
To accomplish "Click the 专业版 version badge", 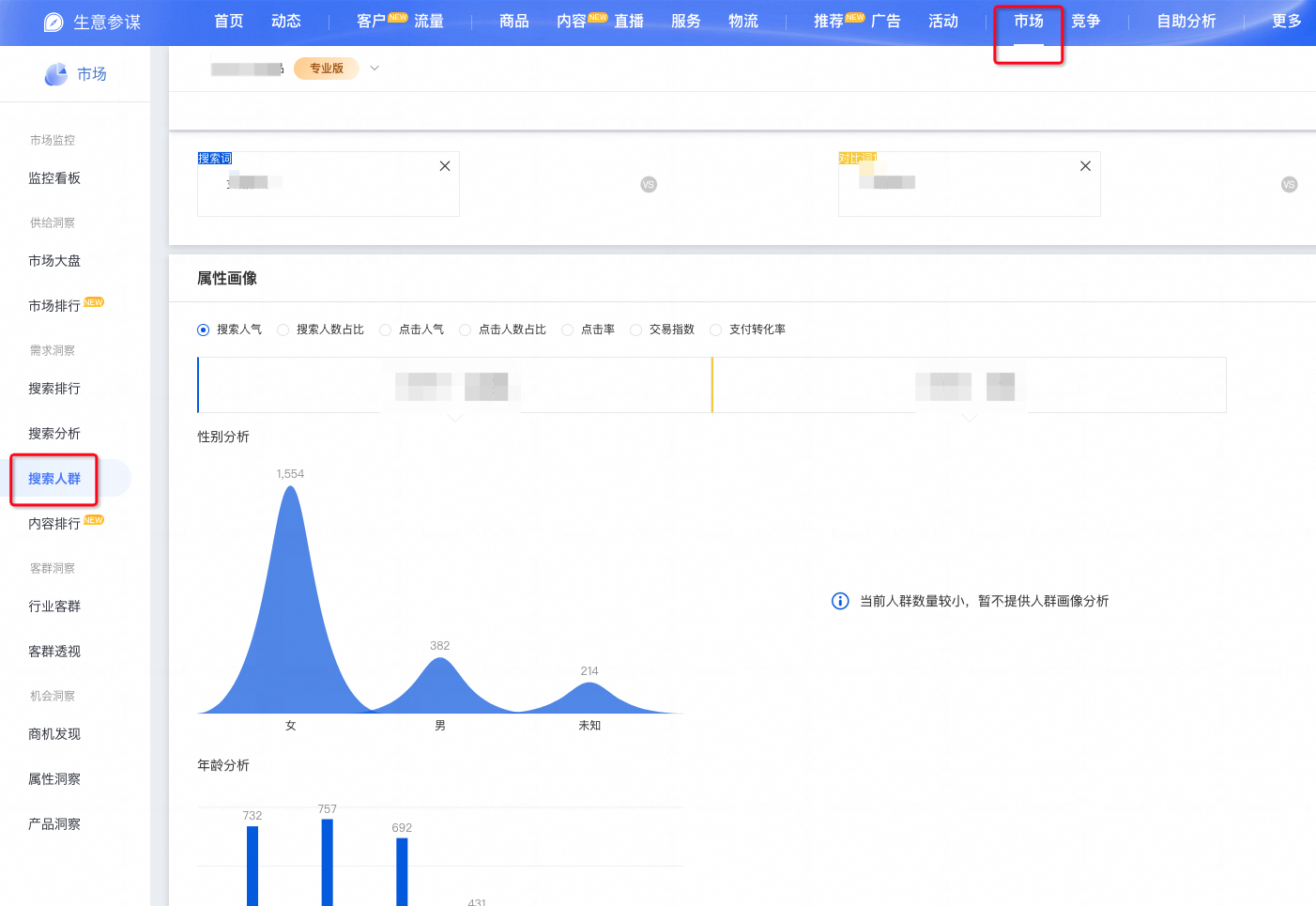I will [327, 69].
